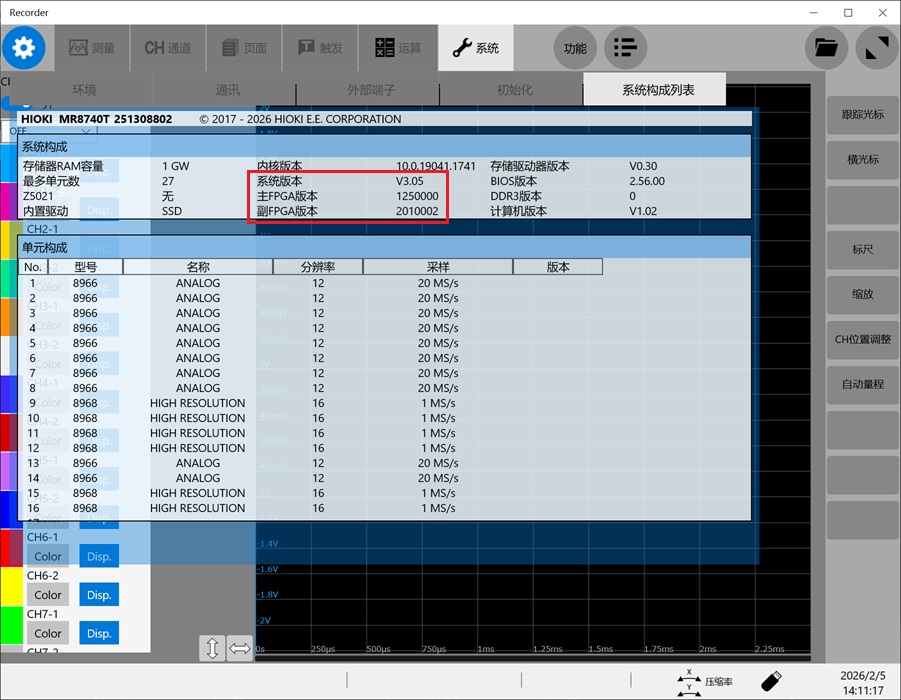Open the CH7-1 Color picker
901x700 pixels.
pyautogui.click(x=48, y=633)
